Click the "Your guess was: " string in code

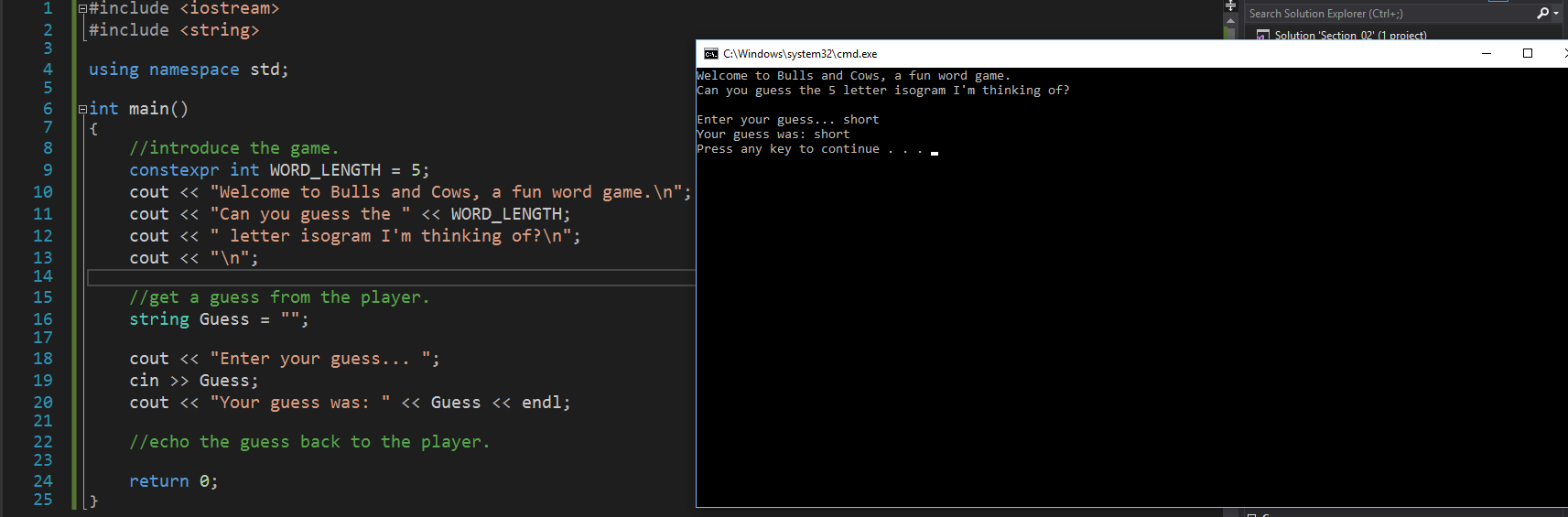300,403
